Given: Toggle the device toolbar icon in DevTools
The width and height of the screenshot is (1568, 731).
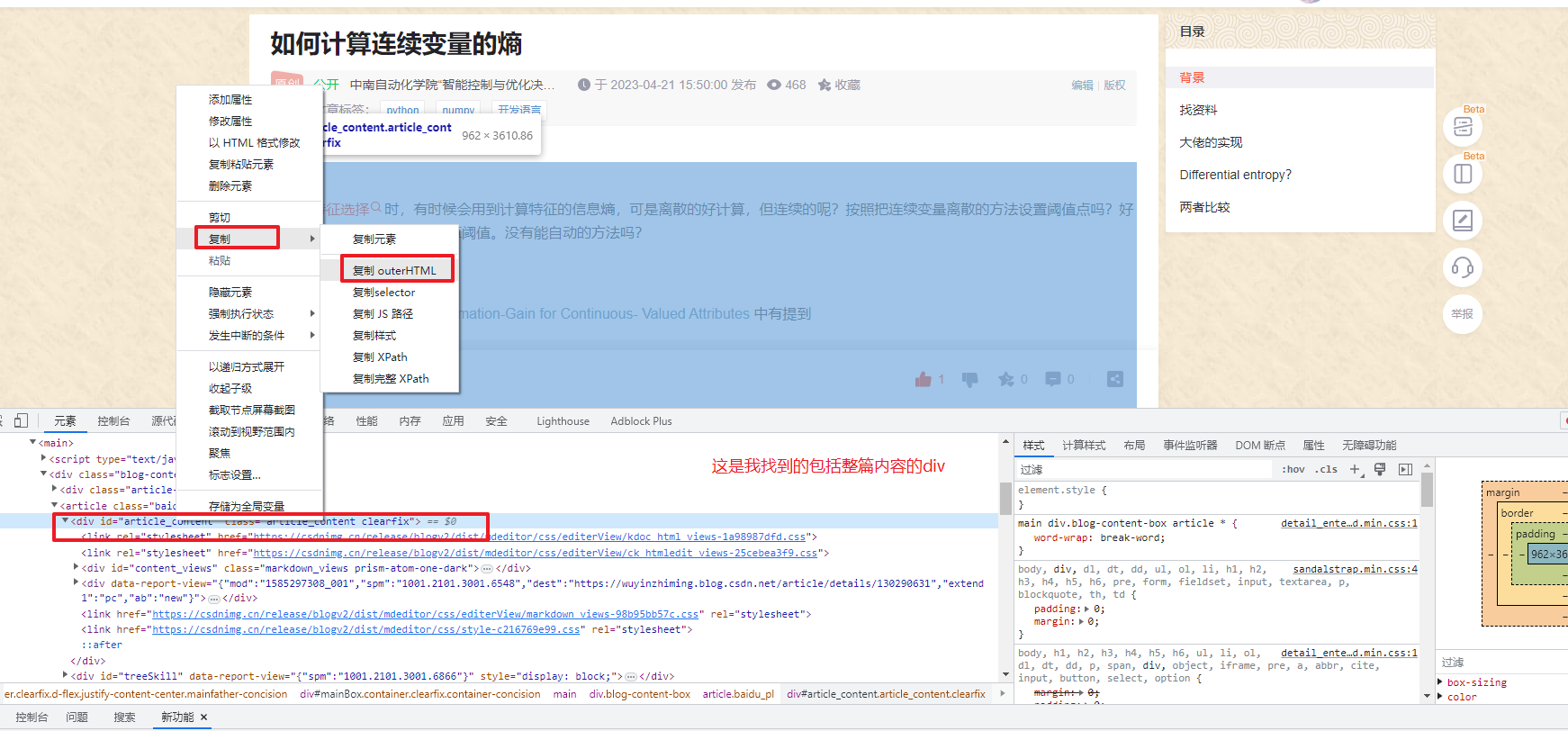Looking at the screenshot, I should coord(21,420).
